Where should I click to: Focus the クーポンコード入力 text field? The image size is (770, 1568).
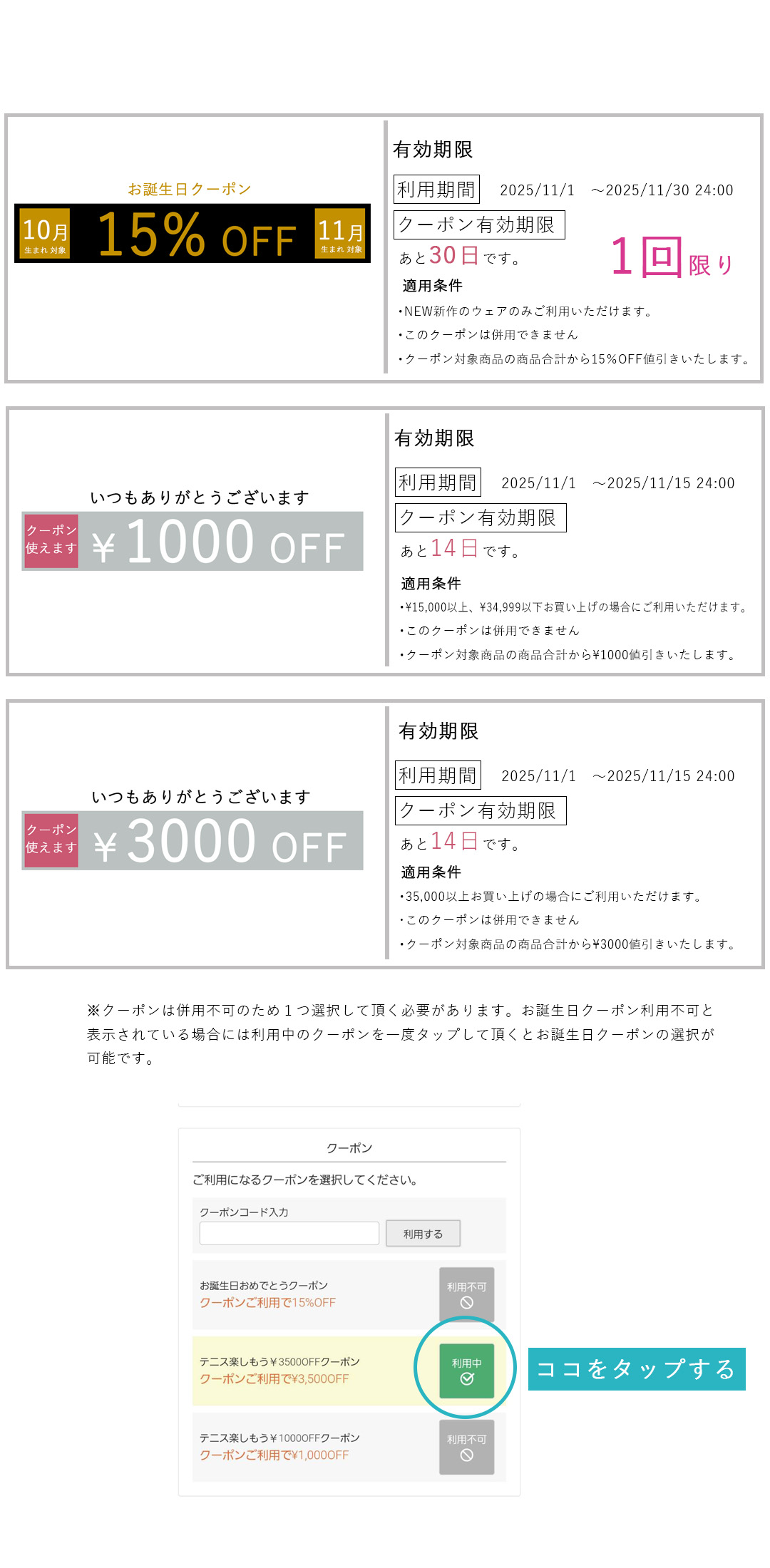coord(289,1234)
